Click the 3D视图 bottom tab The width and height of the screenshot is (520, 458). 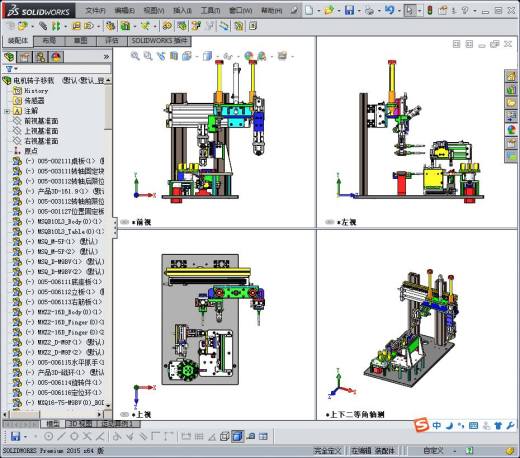[x=80, y=424]
